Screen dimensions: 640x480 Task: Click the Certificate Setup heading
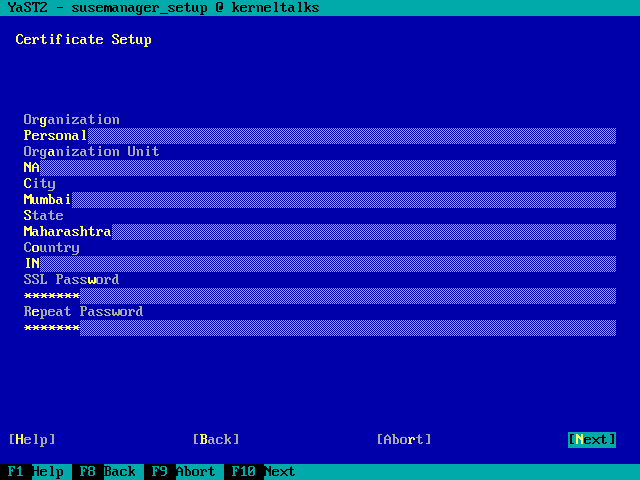pos(83,40)
